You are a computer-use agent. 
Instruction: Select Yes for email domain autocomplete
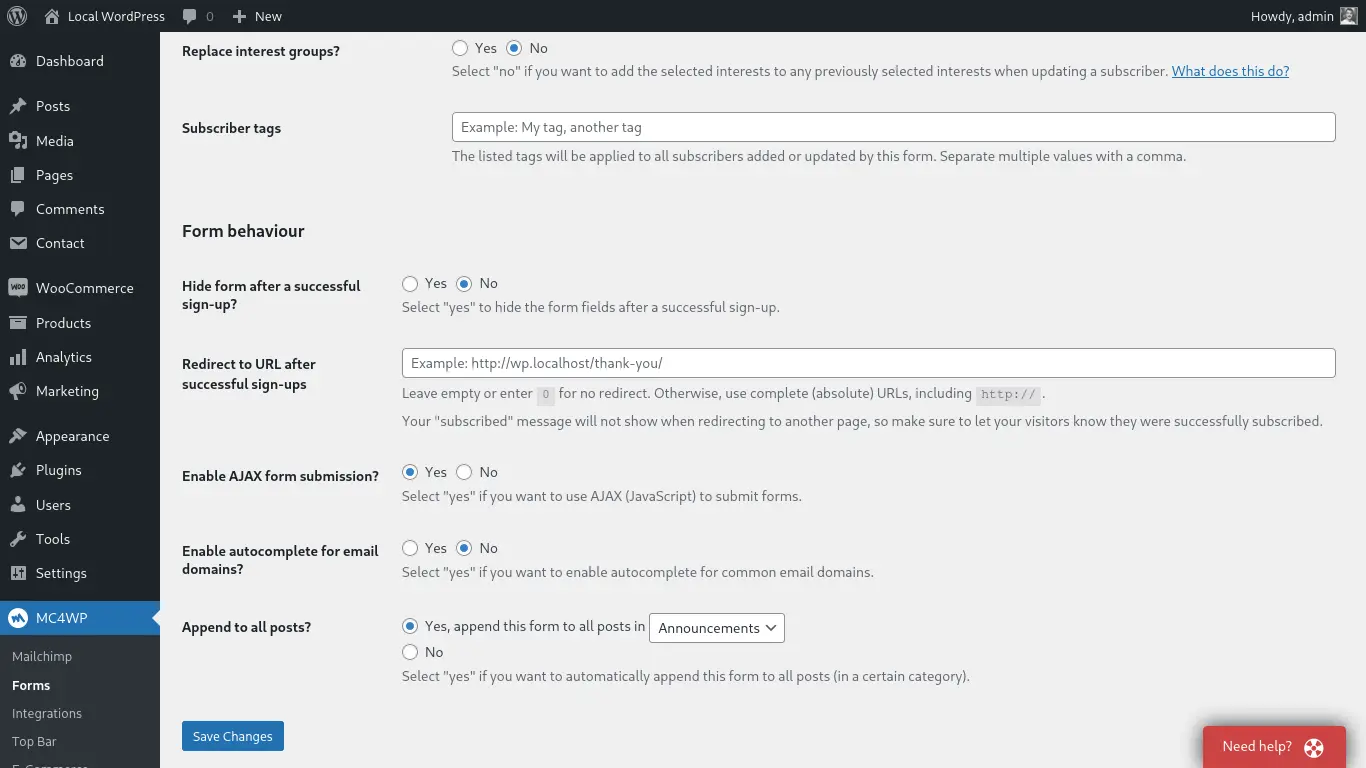(410, 548)
